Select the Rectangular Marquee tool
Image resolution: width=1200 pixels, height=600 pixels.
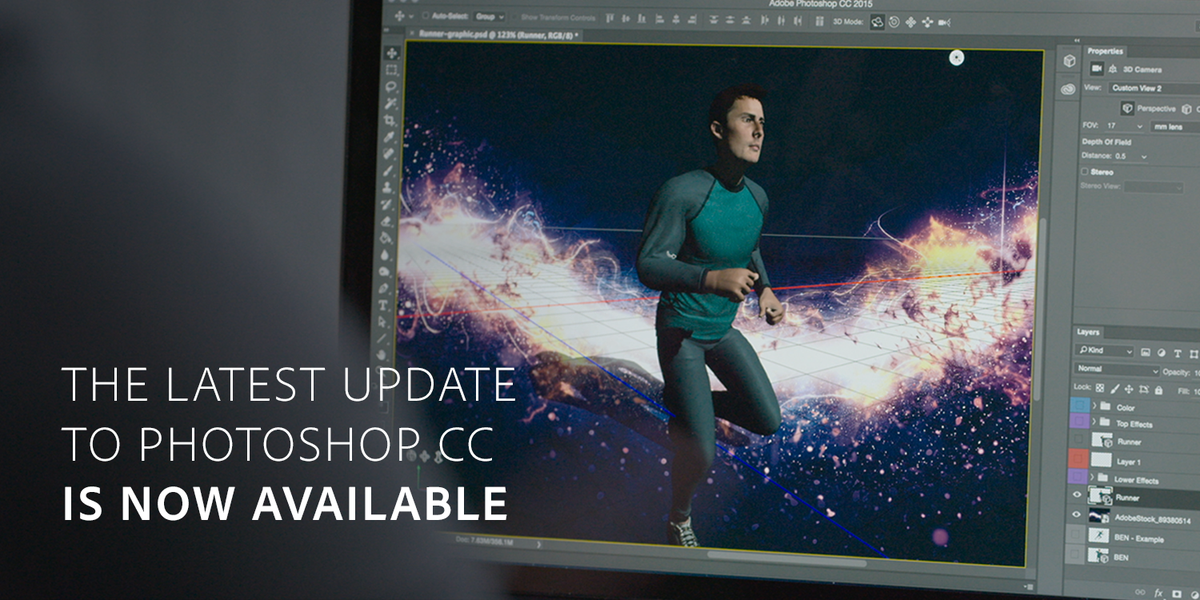[391, 70]
